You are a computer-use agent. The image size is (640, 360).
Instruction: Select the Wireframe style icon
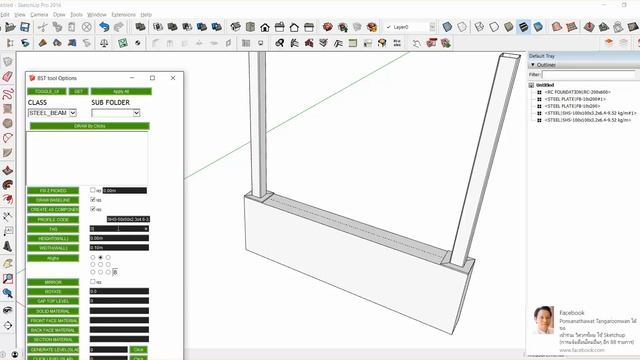(479, 27)
